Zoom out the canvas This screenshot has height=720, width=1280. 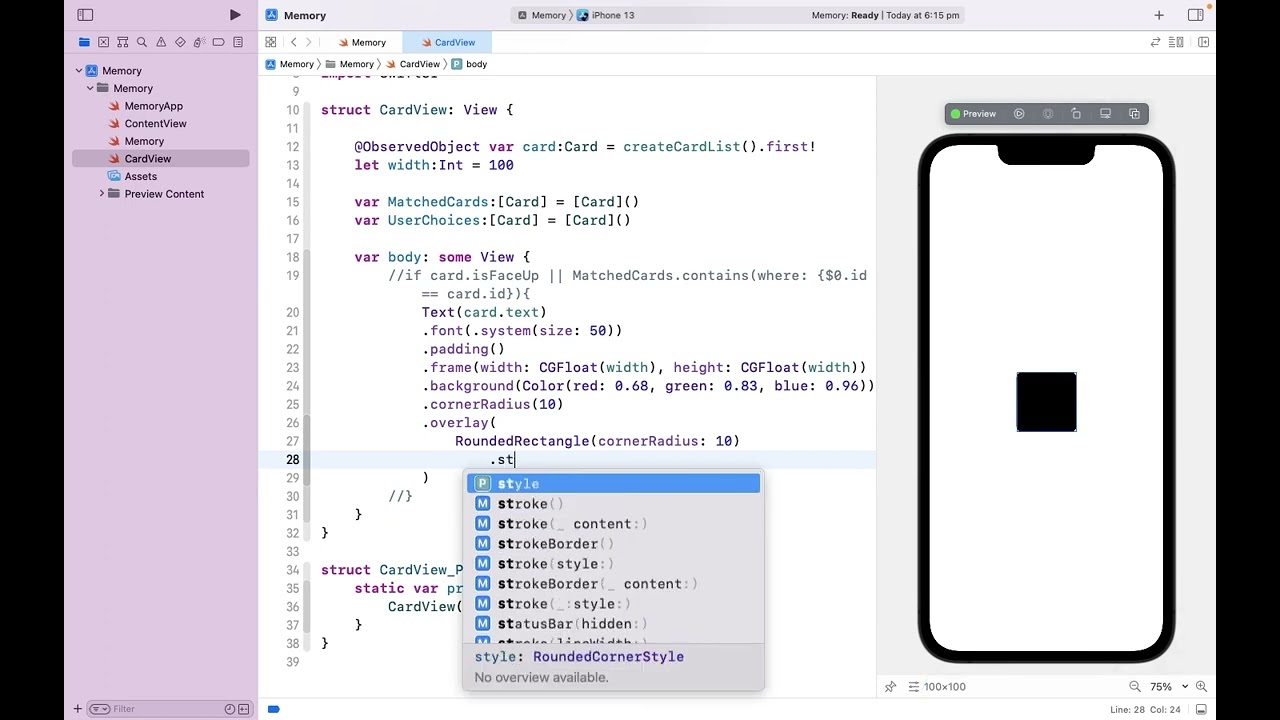click(1135, 687)
